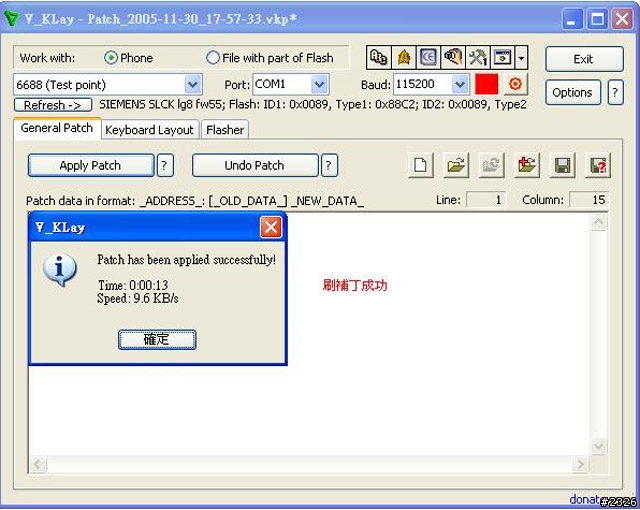Screen dimensions: 640x510
Task: Open the Flasher tab
Action: tap(225, 130)
